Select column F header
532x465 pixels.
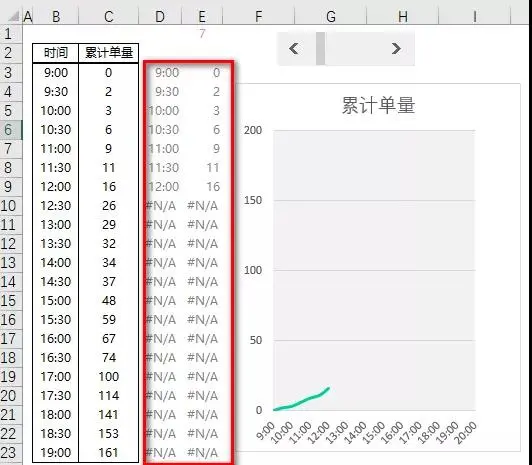(x=259, y=16)
